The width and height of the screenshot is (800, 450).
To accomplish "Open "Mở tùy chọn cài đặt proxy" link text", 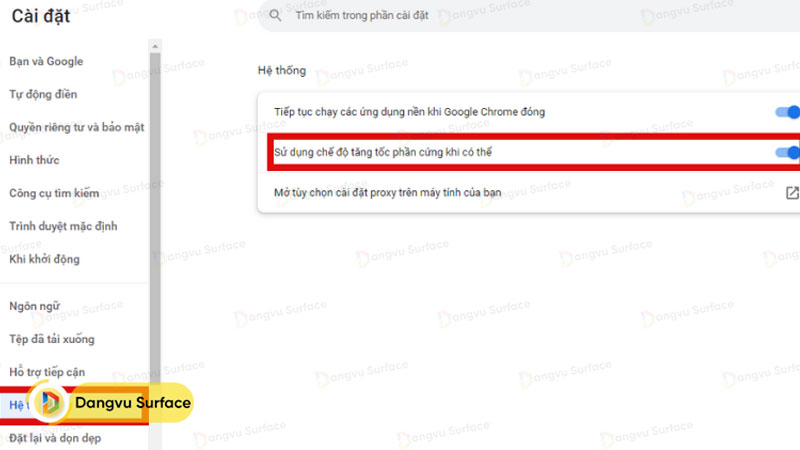I will [387, 193].
